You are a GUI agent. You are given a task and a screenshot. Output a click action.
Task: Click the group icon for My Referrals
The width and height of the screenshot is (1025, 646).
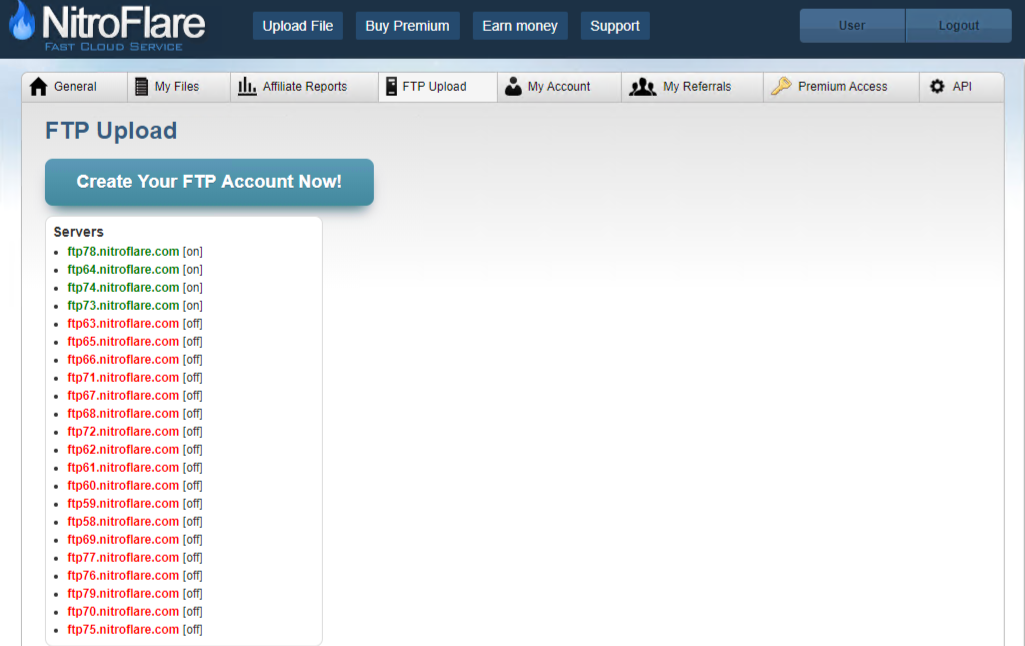[642, 87]
